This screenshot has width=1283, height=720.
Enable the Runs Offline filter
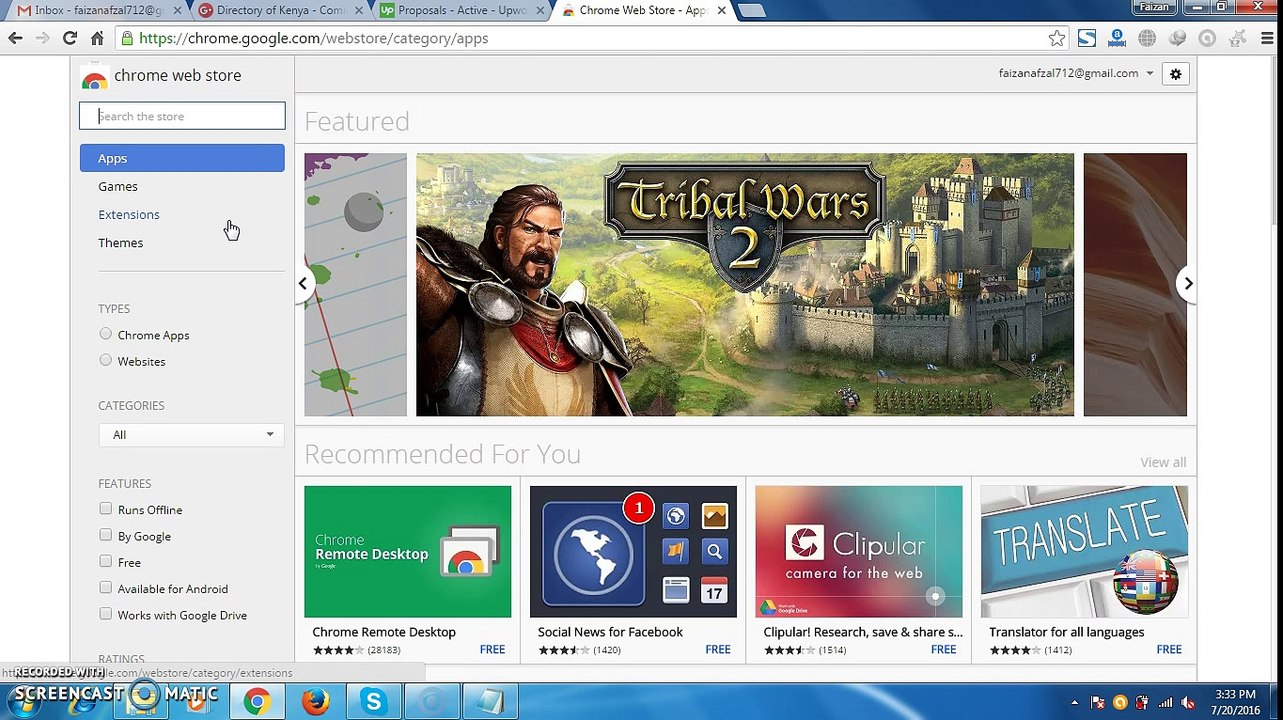[x=106, y=509]
